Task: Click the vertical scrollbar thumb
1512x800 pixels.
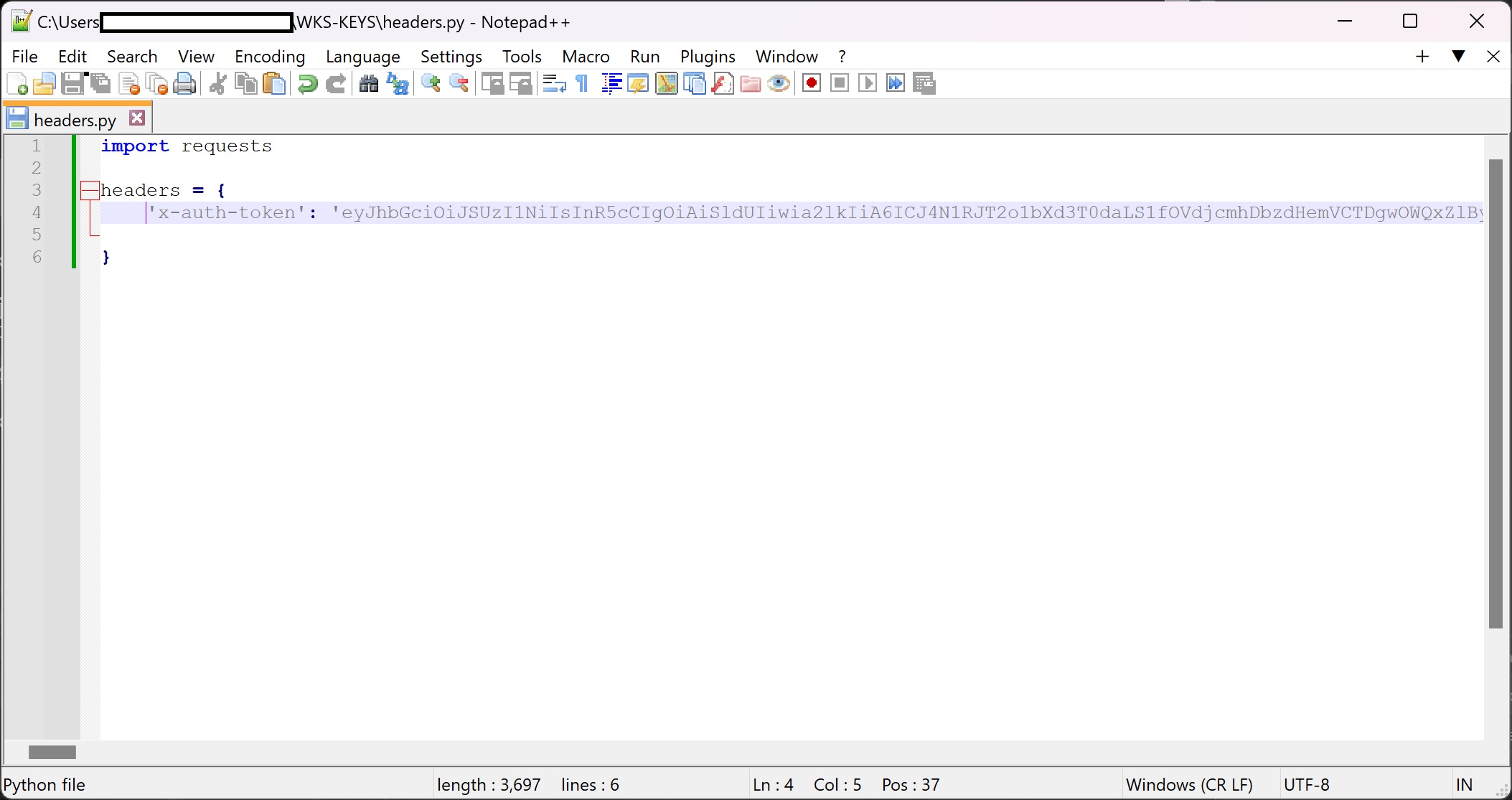Action: tap(1495, 393)
